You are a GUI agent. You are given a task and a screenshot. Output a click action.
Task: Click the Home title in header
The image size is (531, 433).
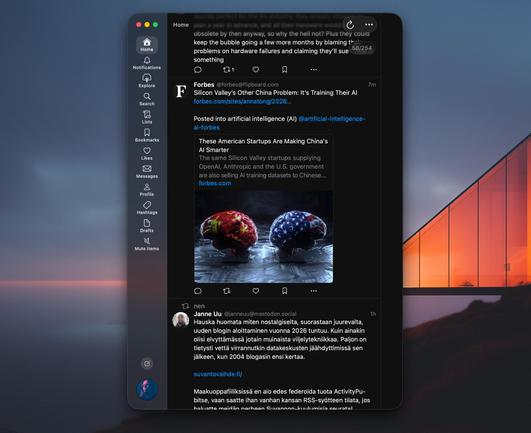[181, 25]
